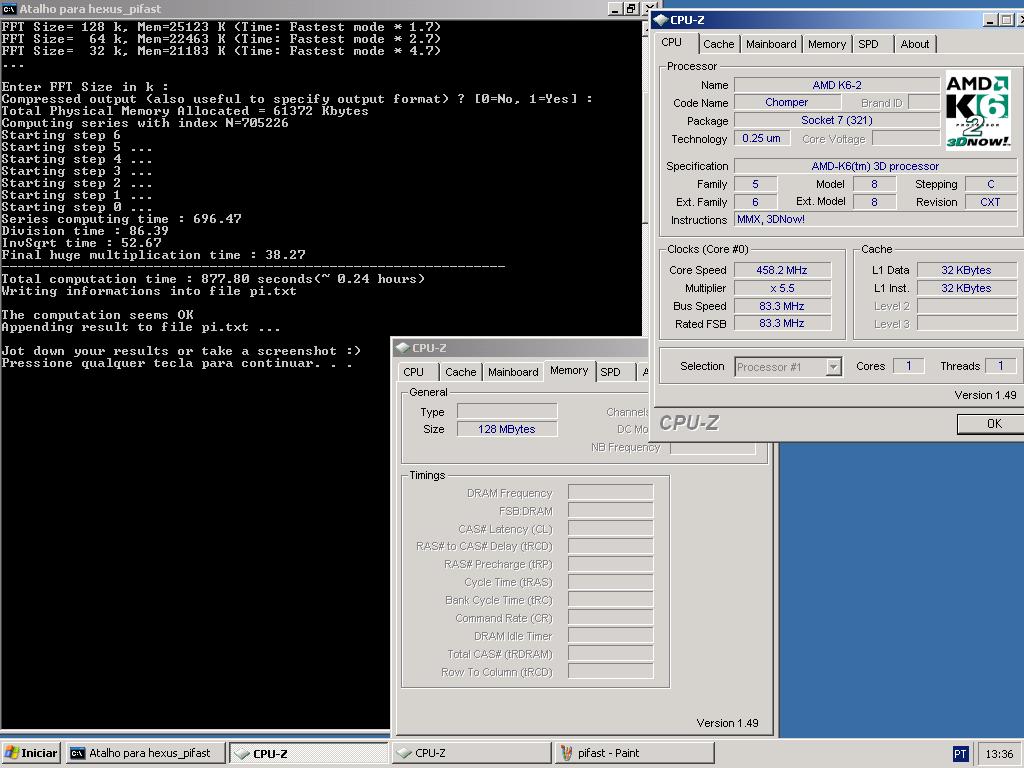Click console icon on hexus_pifast taskbar button
Viewport: 1024px width, 768px height.
point(78,753)
